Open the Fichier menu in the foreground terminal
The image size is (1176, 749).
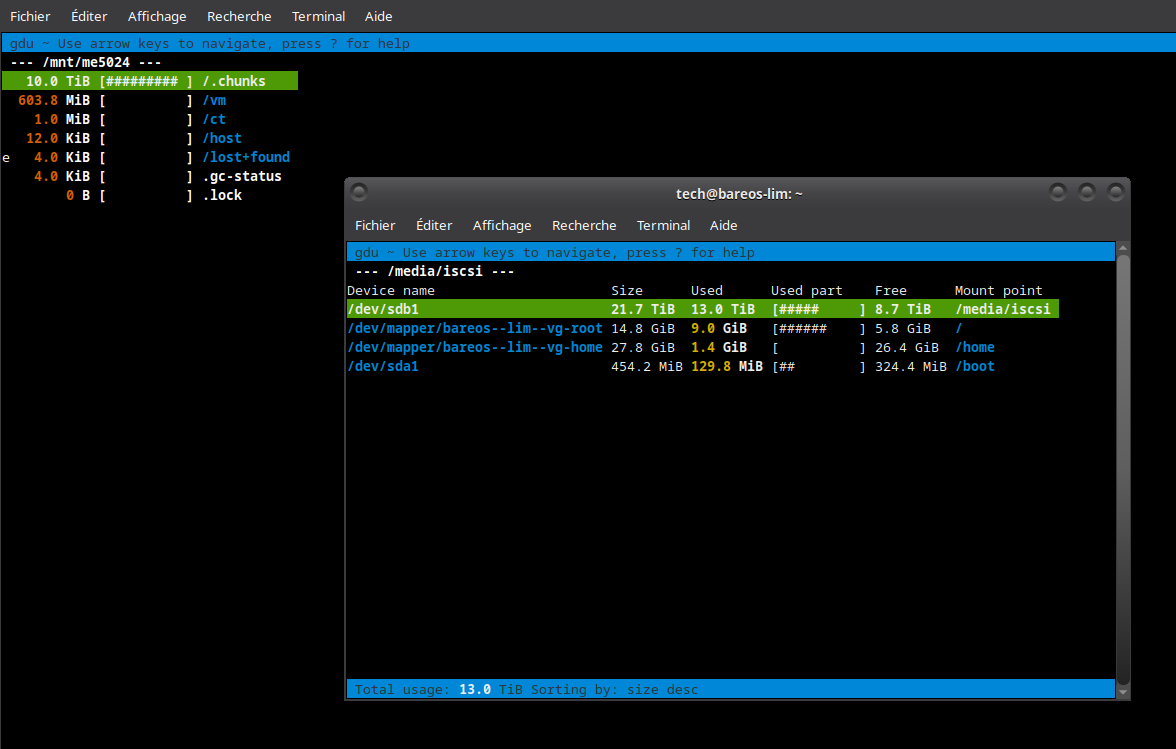click(374, 225)
